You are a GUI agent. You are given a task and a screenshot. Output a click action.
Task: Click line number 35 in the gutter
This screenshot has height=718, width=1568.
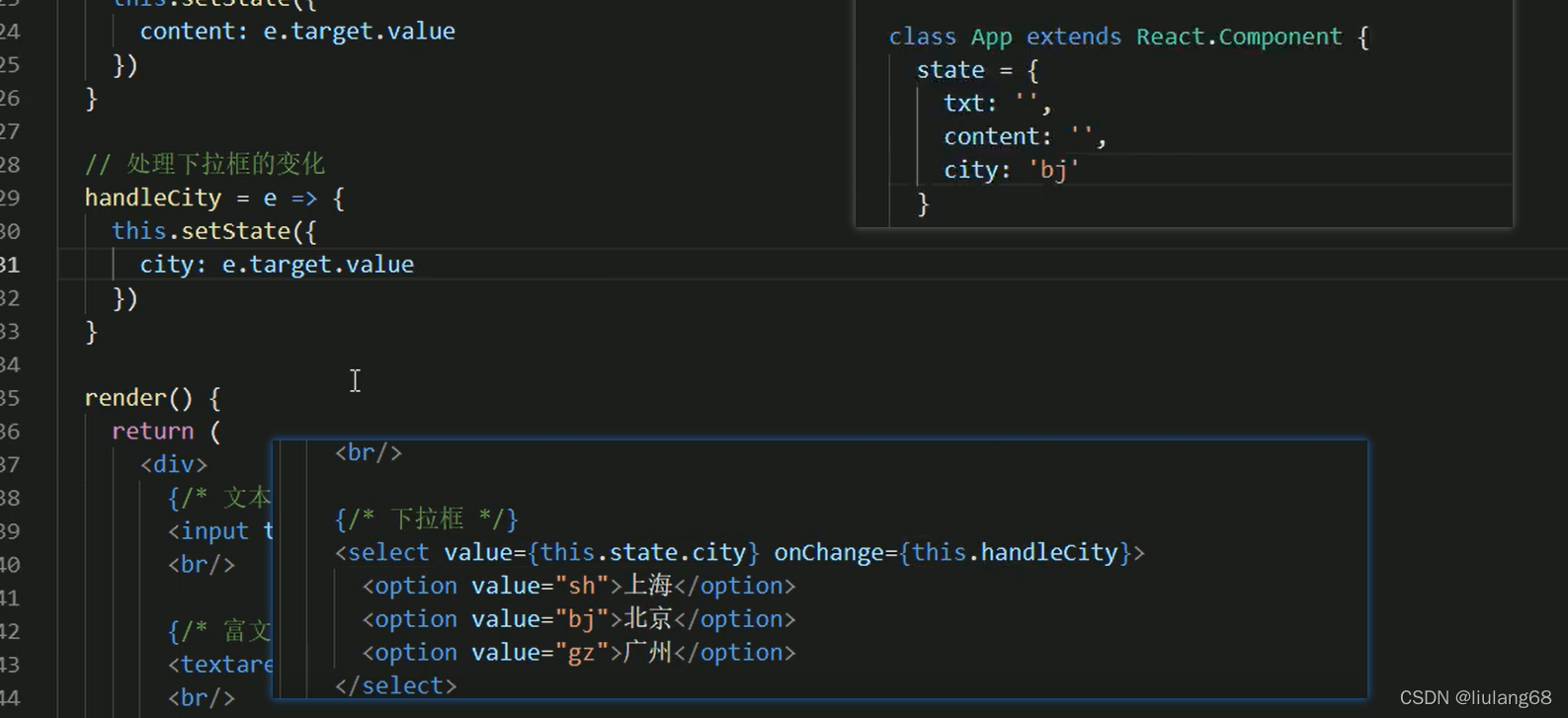(10, 398)
